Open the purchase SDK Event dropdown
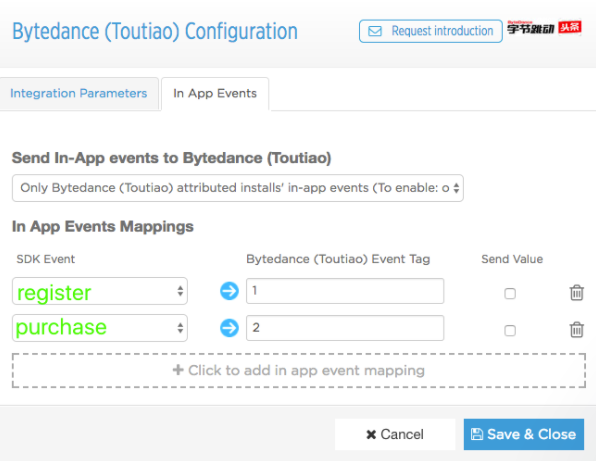 point(100,328)
